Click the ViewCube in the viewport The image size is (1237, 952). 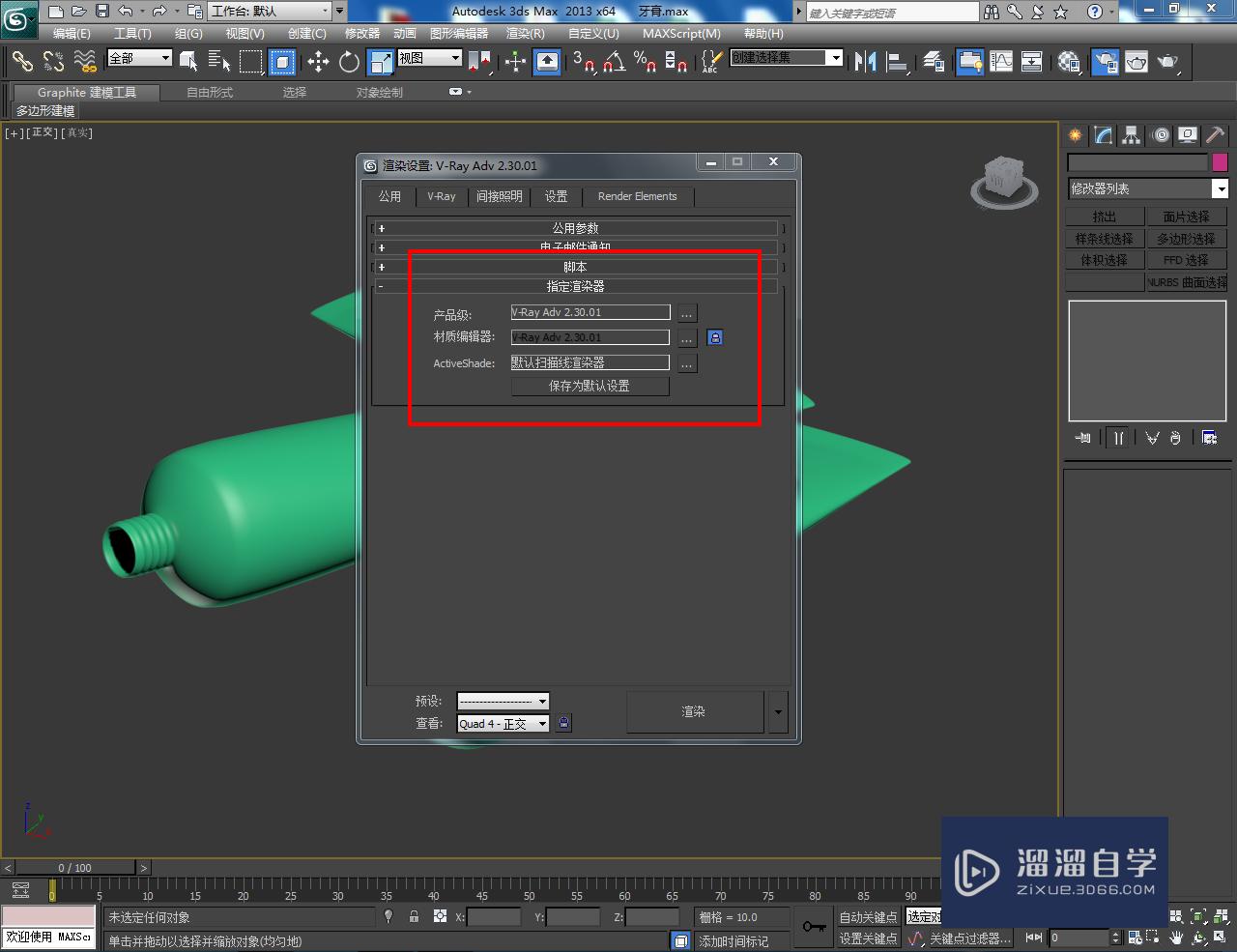point(1004,181)
